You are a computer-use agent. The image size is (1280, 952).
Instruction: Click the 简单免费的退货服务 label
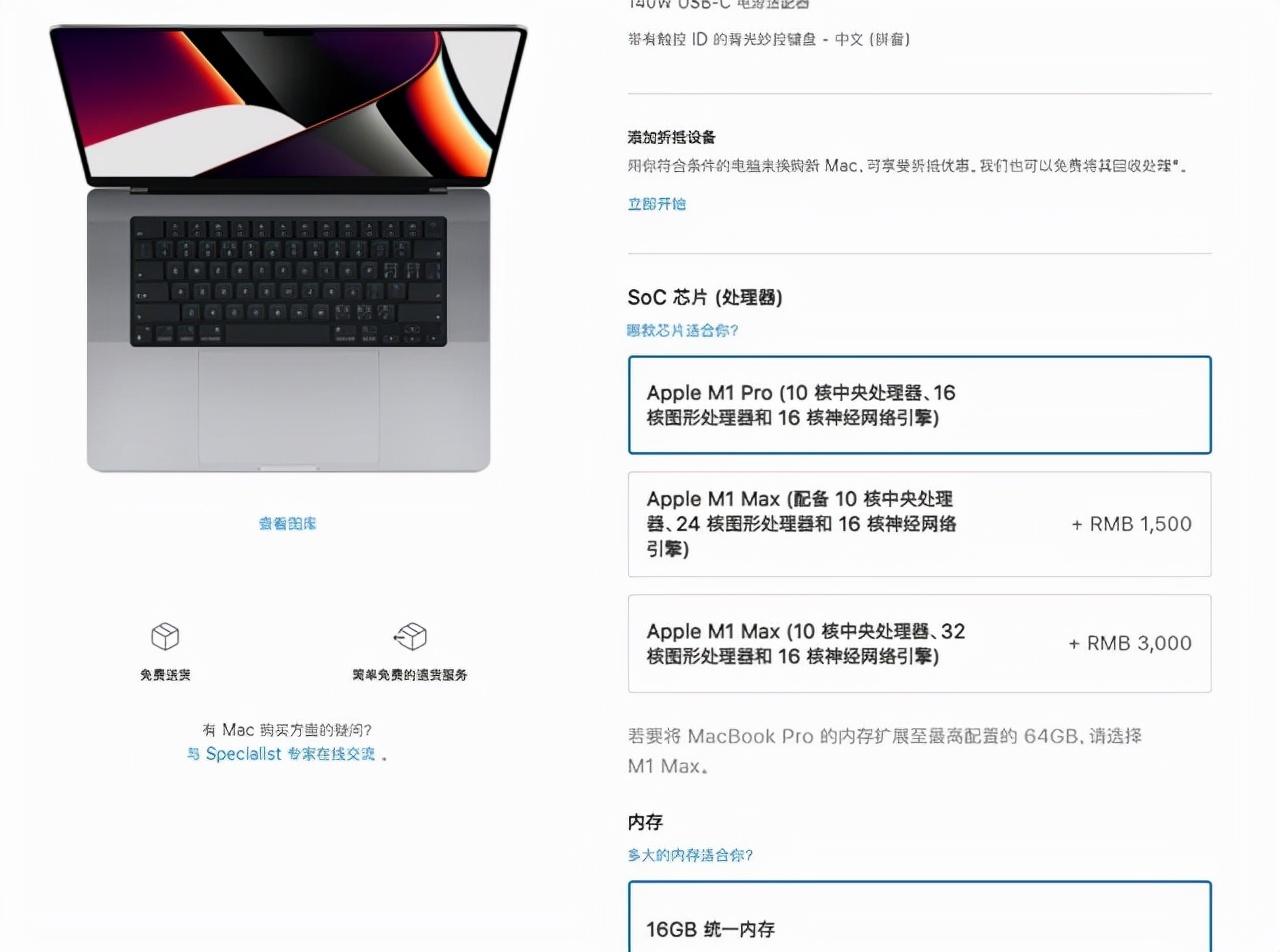pos(410,675)
